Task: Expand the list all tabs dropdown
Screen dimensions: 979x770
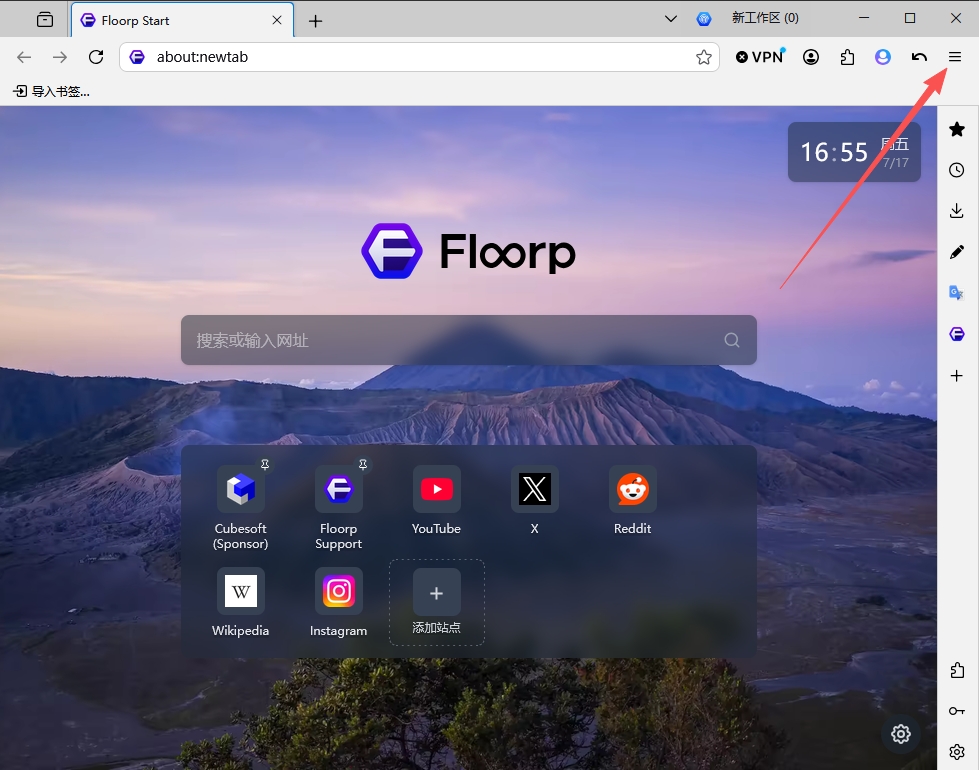Action: 671,19
